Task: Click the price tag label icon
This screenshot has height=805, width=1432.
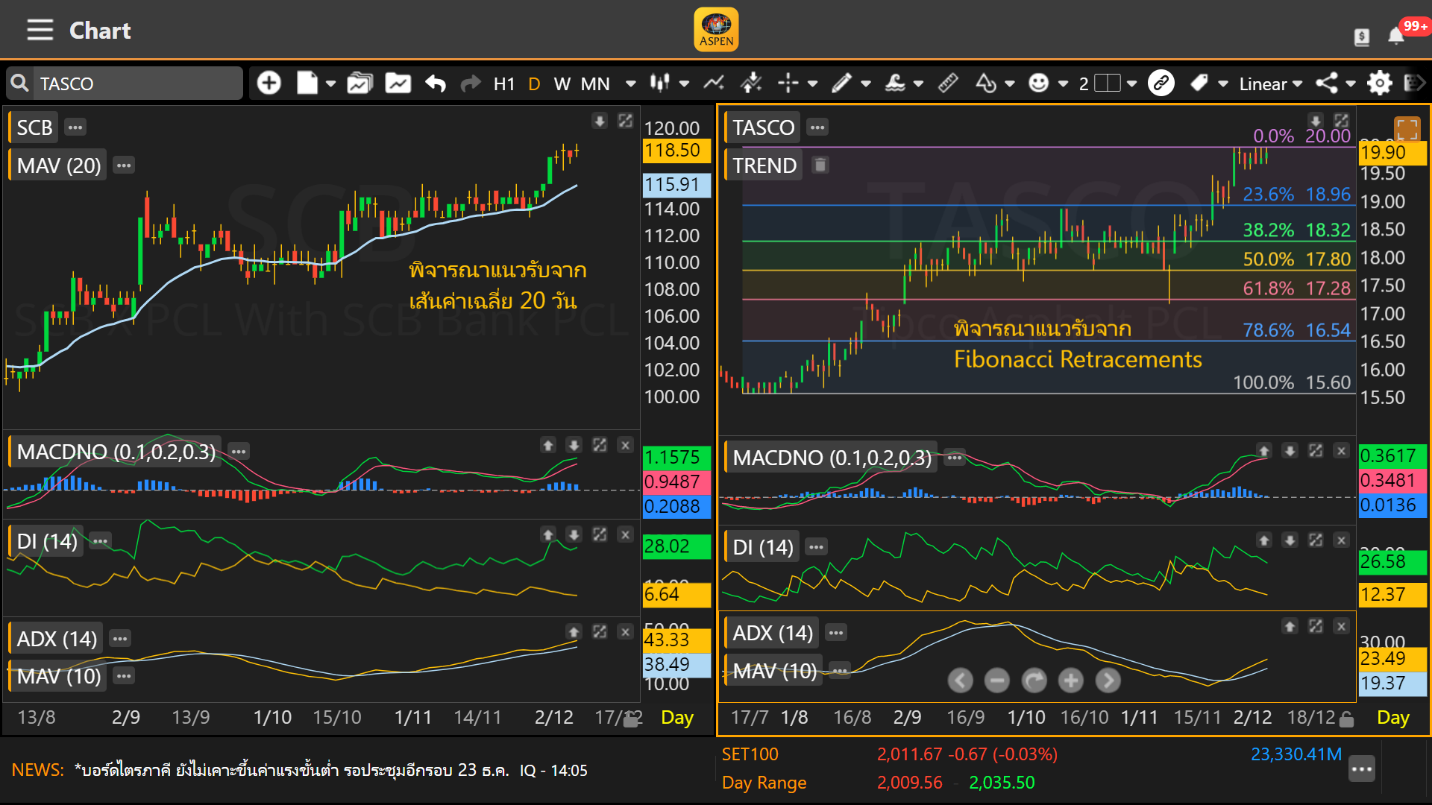Action: point(1200,83)
